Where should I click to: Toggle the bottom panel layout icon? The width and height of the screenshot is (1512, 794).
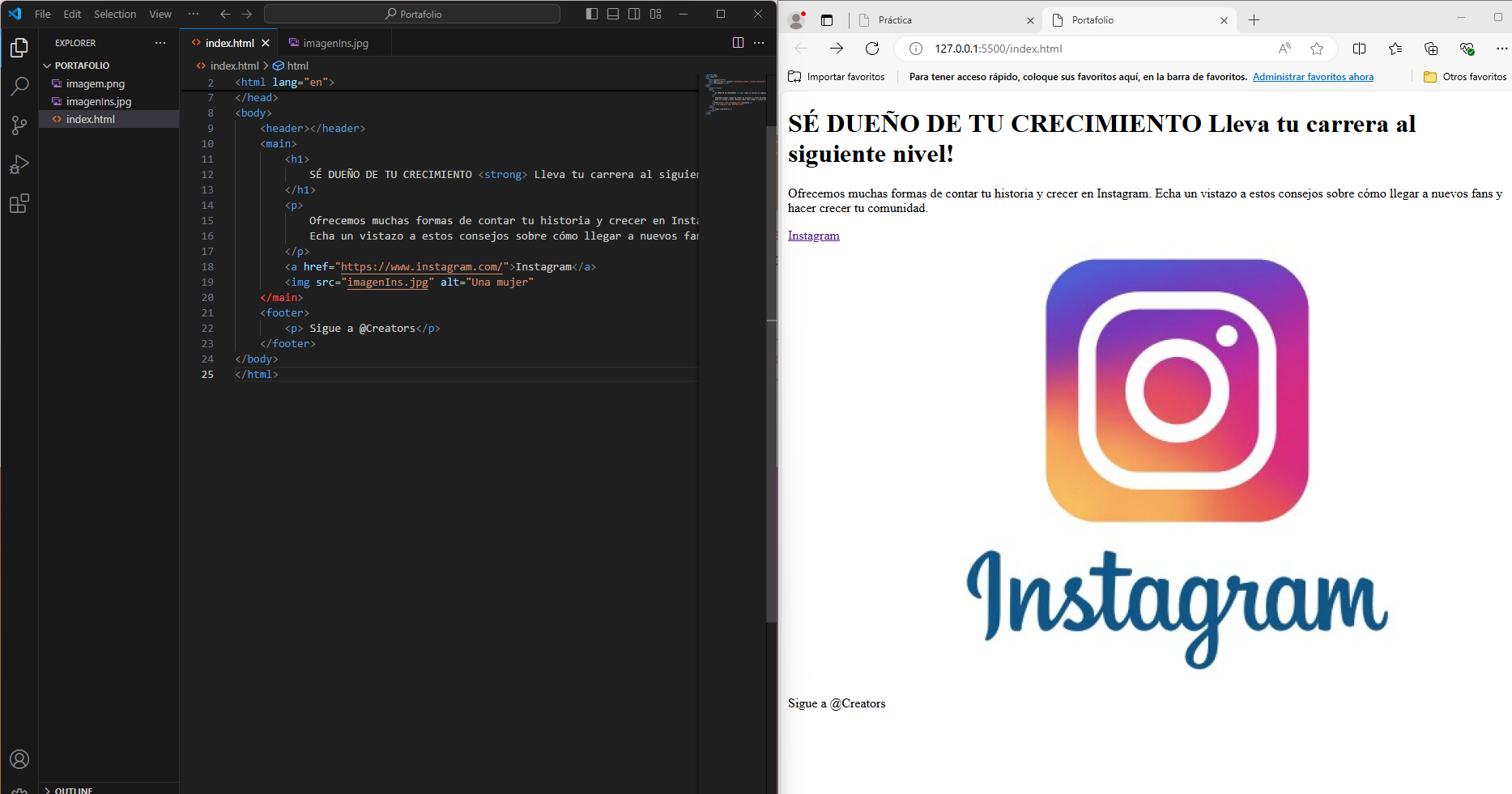pos(613,14)
